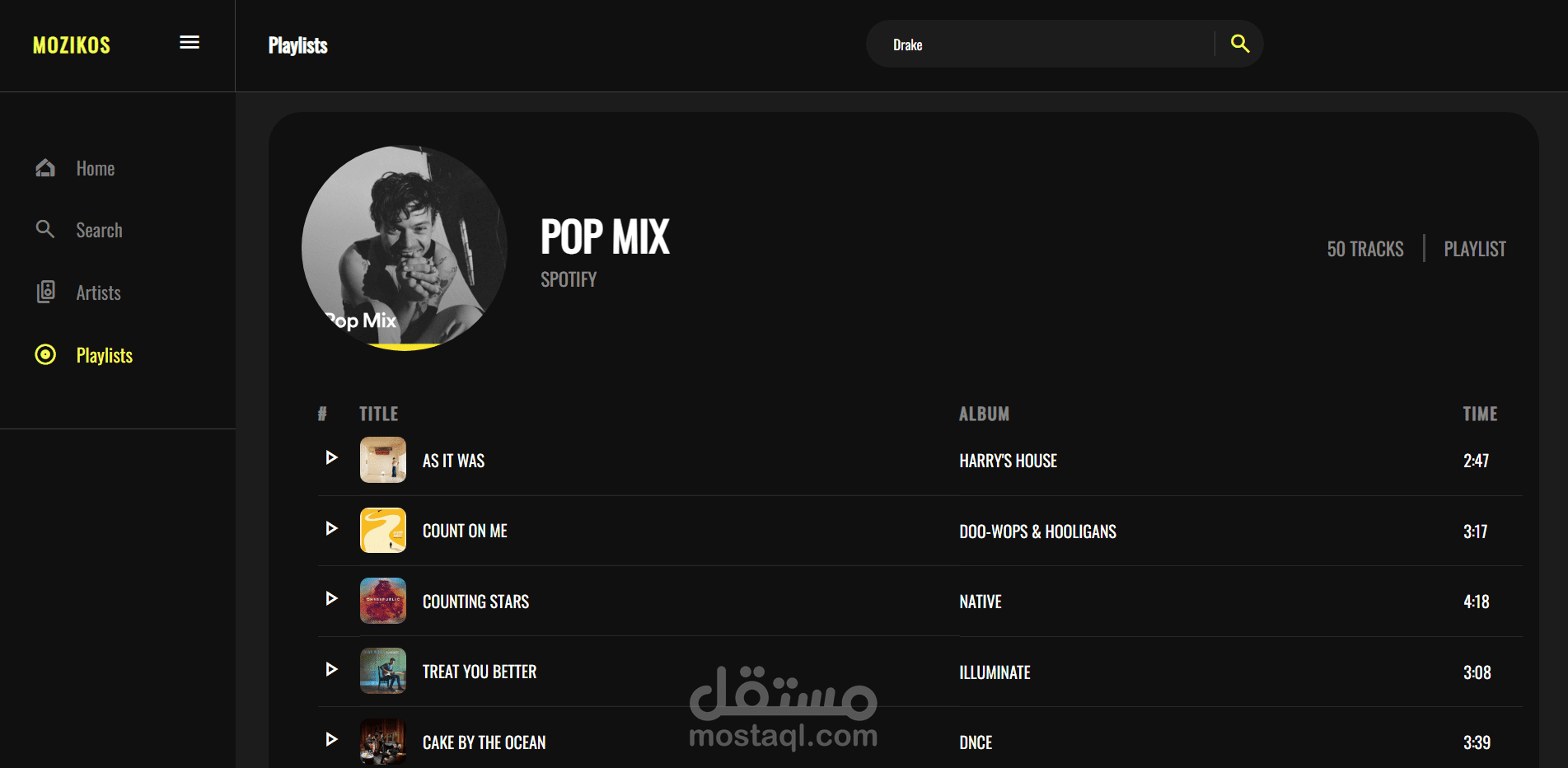Play the Treat You Better track
This screenshot has width=1568, height=768.
pyautogui.click(x=331, y=669)
